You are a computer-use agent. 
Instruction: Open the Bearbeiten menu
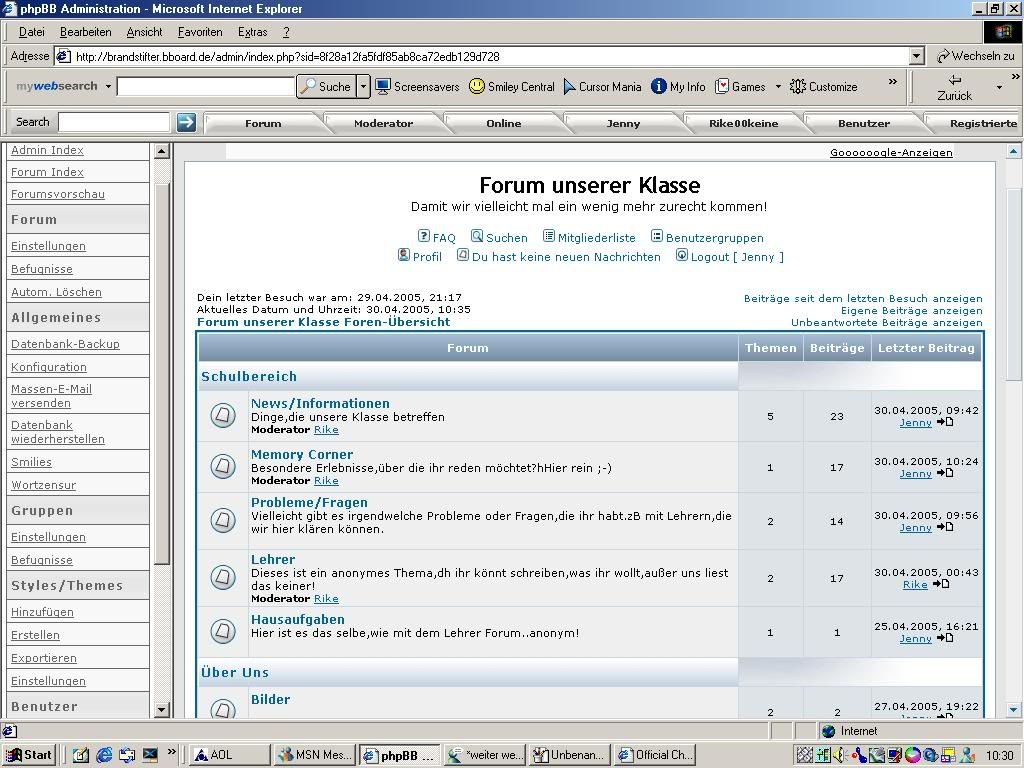(x=86, y=32)
